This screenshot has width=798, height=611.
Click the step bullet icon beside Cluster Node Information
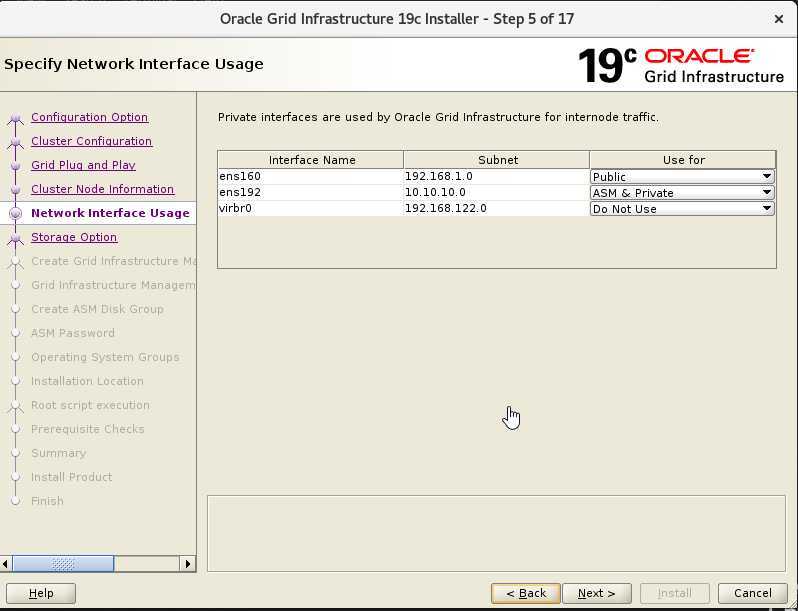(x=16, y=190)
